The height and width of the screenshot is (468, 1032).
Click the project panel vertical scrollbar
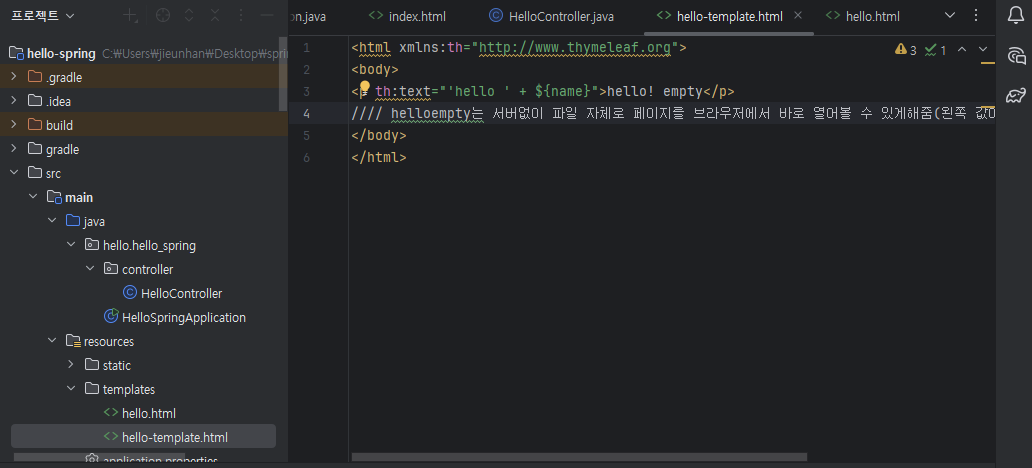pyautogui.click(x=283, y=72)
